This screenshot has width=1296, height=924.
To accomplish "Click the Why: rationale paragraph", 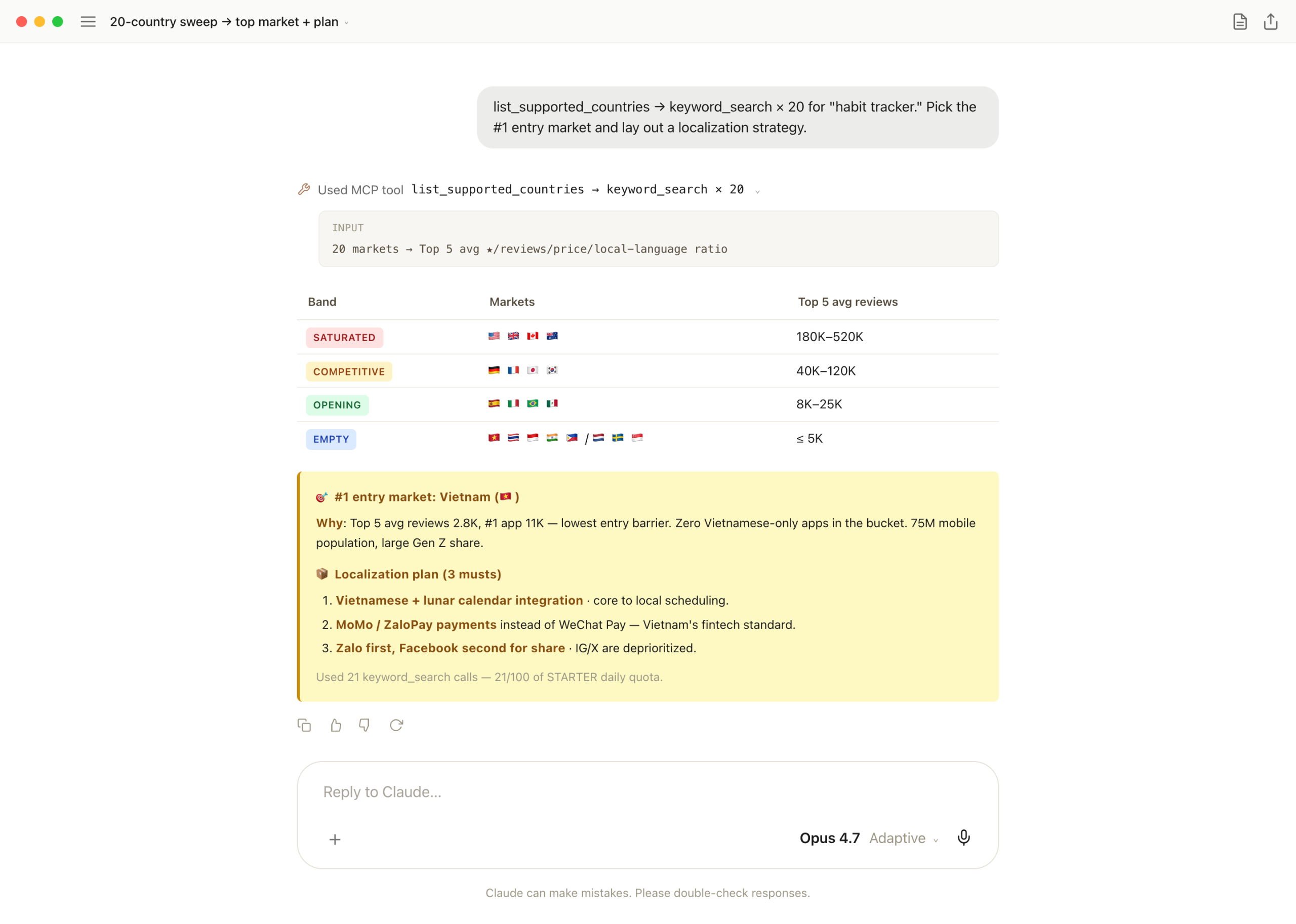I will [645, 533].
